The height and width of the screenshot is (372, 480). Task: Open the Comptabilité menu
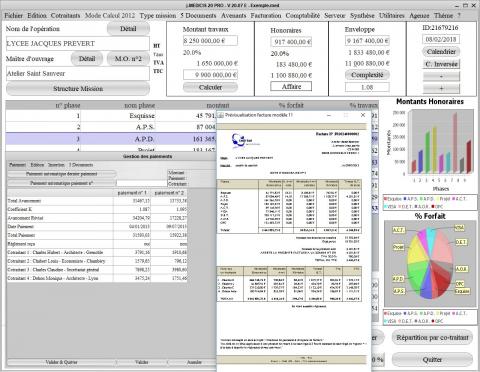point(303,16)
